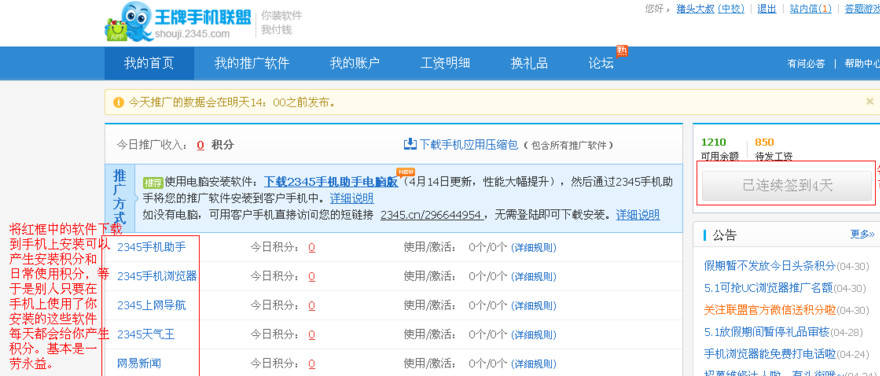Click 今日积分 value in 2345手机助手 row
This screenshot has height=376, width=880.
point(311,247)
